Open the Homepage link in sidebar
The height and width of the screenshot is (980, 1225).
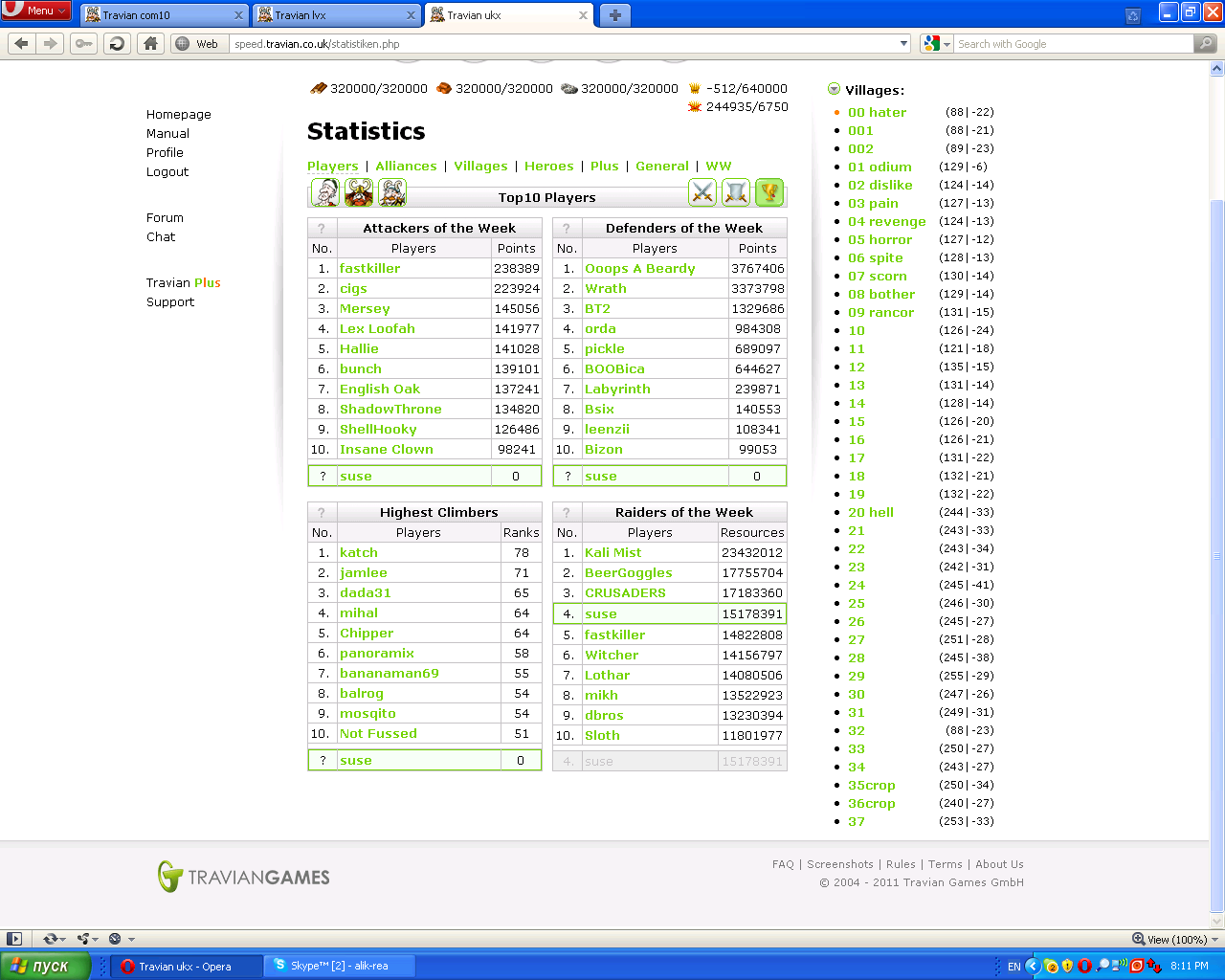click(x=179, y=114)
